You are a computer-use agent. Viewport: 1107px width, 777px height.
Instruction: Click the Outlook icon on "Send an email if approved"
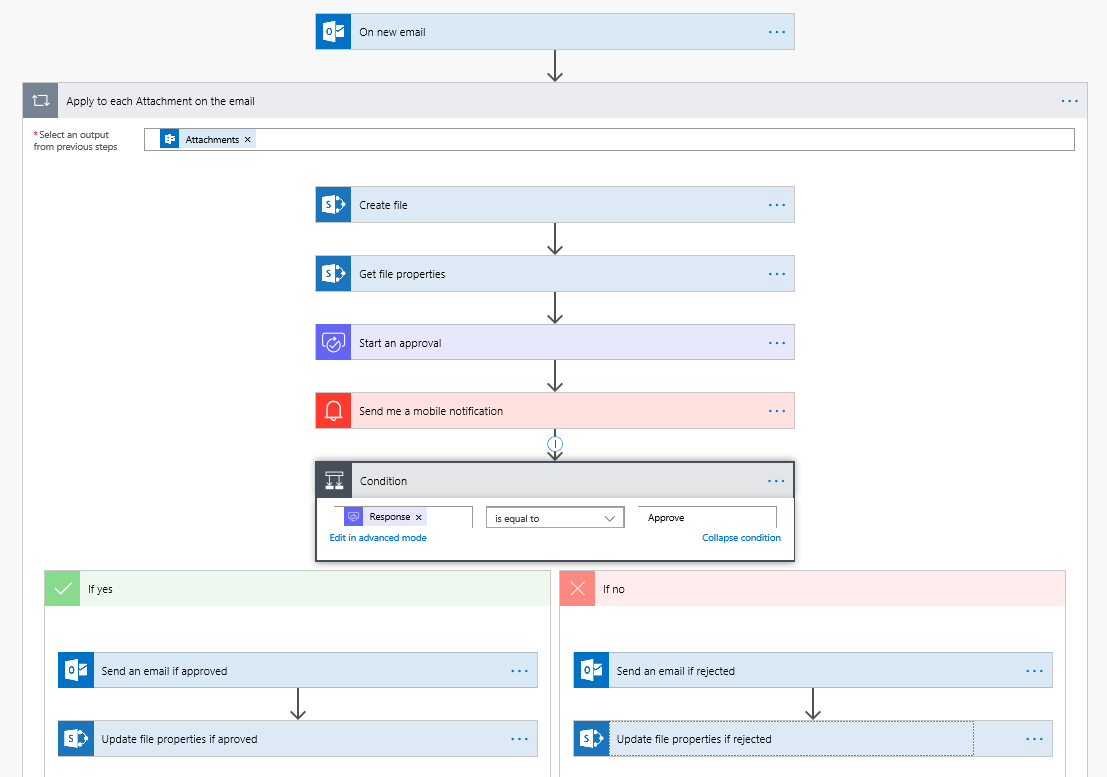point(75,670)
